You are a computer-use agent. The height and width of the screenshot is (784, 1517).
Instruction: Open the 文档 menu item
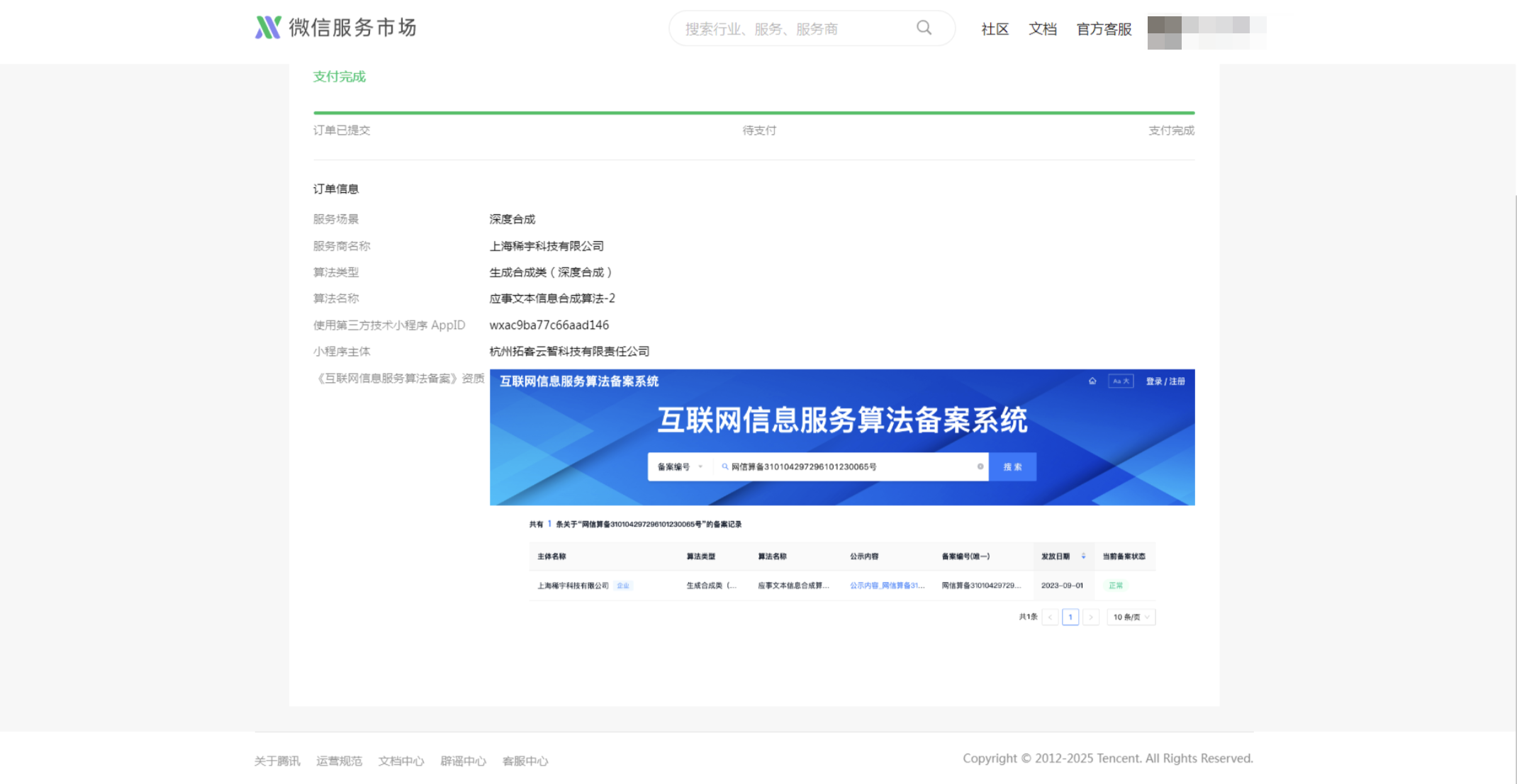[1042, 29]
